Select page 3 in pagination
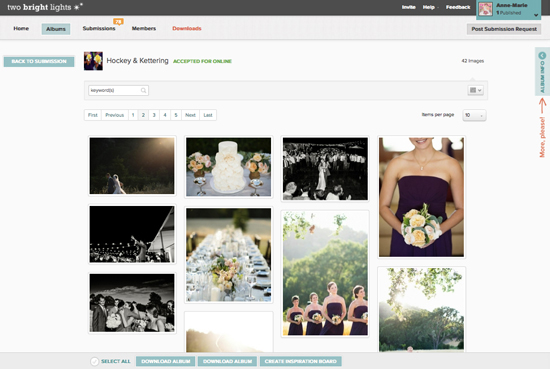 (154, 115)
